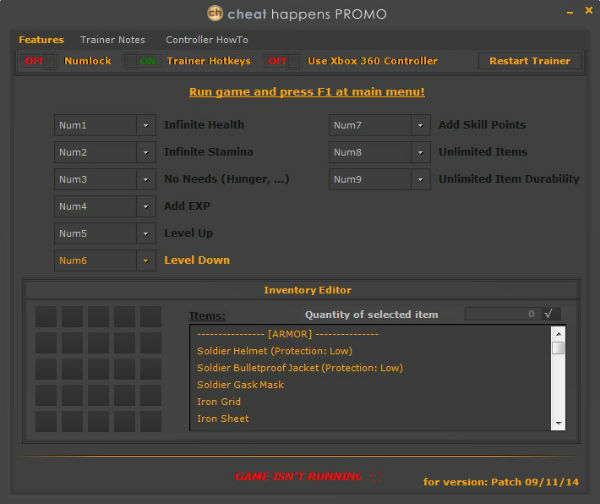Click the Level Up label
The image size is (600, 504).
click(x=188, y=233)
